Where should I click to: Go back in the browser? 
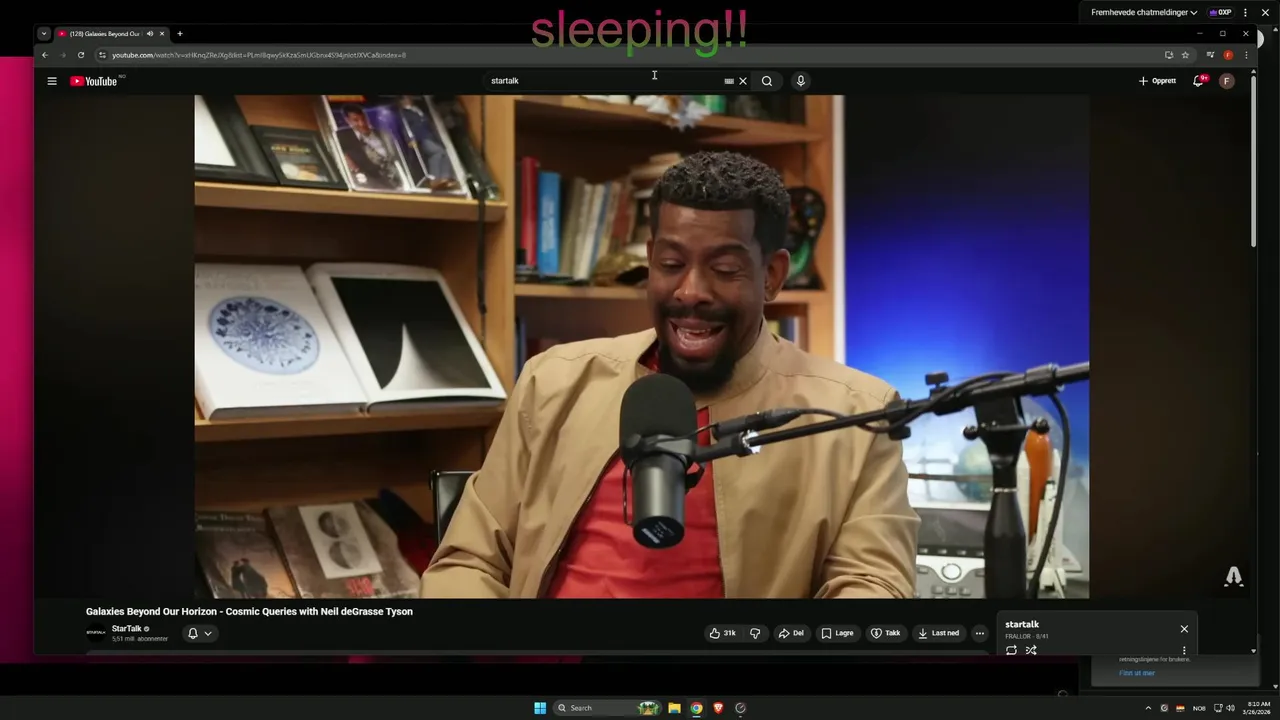click(44, 55)
